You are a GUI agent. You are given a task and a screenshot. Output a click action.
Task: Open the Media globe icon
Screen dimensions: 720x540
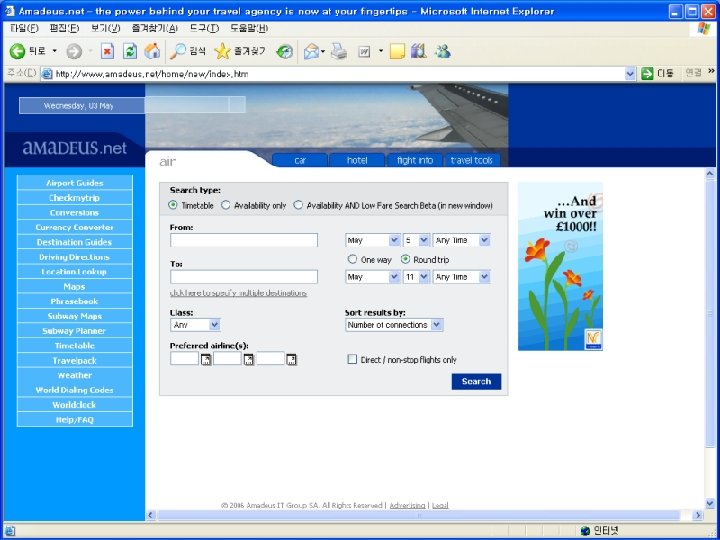pos(284,51)
